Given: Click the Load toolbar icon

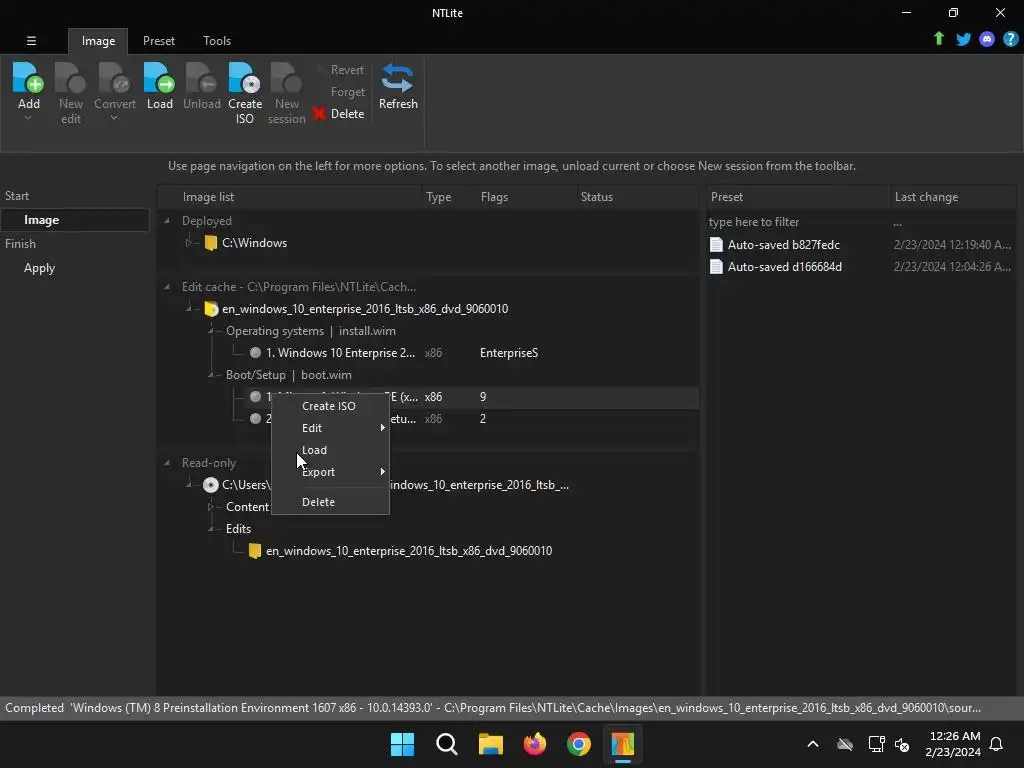Looking at the screenshot, I should pyautogui.click(x=159, y=77).
